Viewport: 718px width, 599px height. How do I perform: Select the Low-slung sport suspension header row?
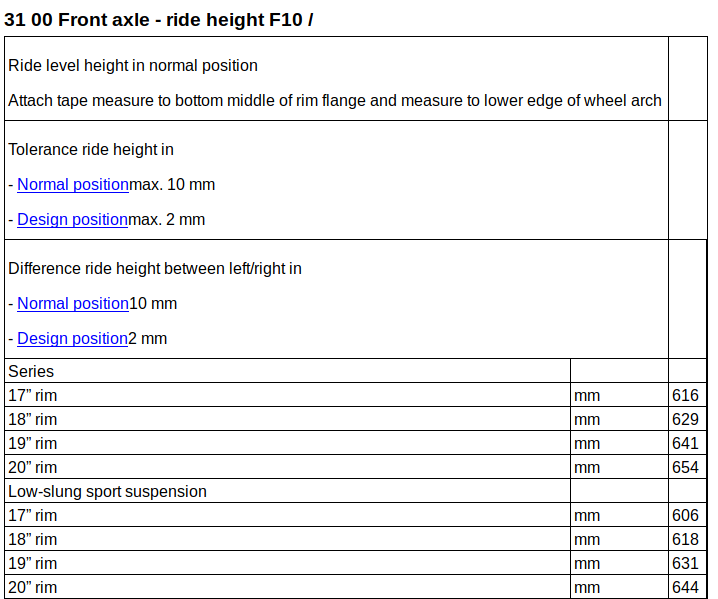pos(356,491)
